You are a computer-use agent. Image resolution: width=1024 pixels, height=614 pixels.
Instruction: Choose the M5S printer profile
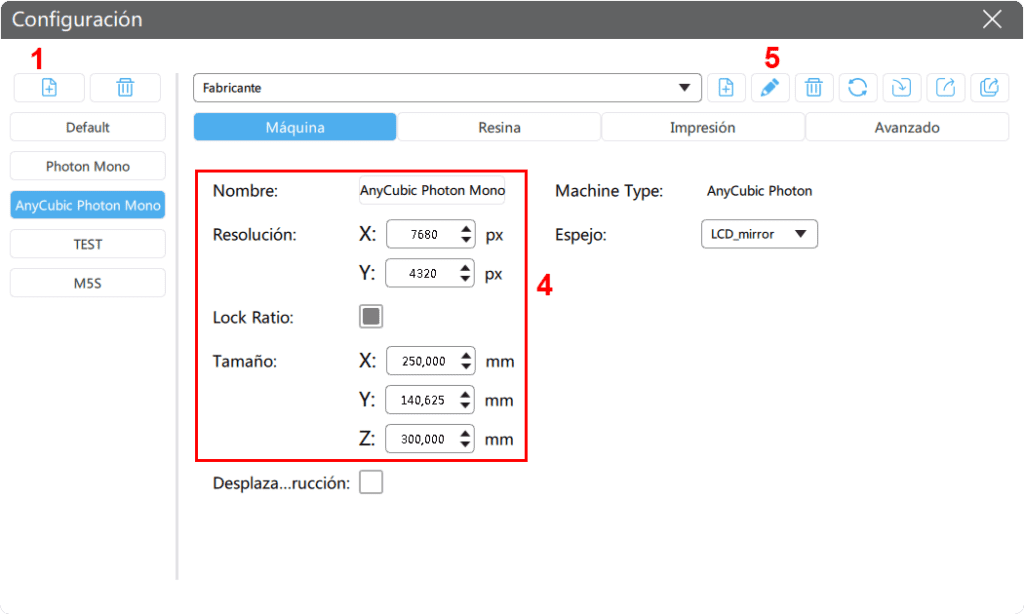[x=88, y=283]
